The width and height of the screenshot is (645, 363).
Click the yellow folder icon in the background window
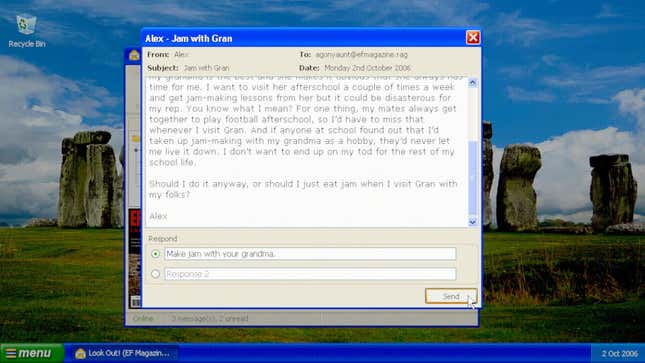[135, 139]
